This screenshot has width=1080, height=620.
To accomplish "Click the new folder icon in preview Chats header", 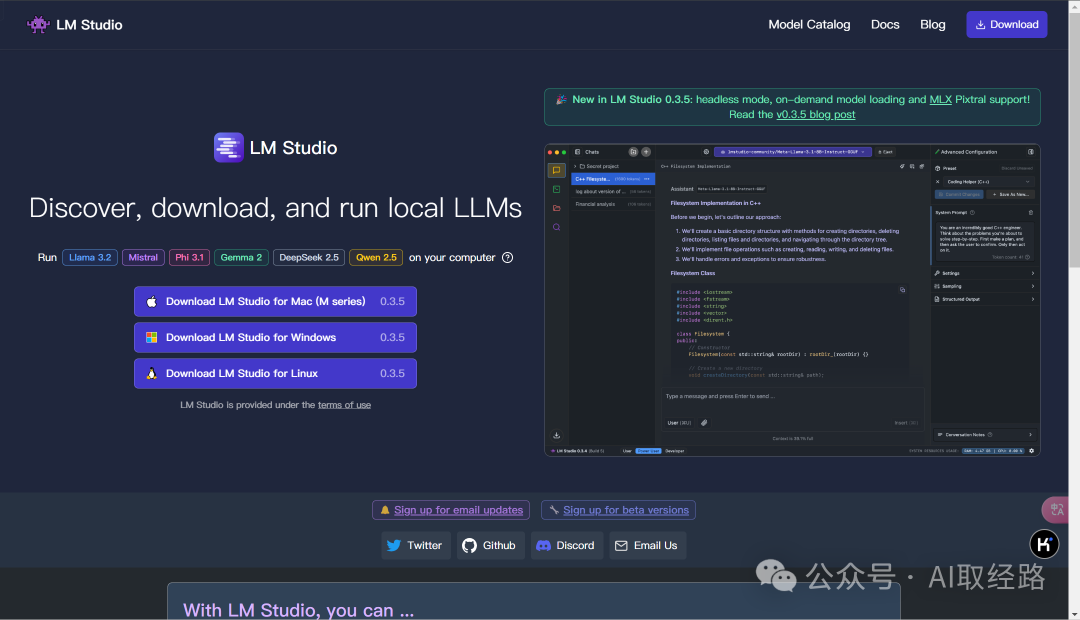I will click(633, 152).
